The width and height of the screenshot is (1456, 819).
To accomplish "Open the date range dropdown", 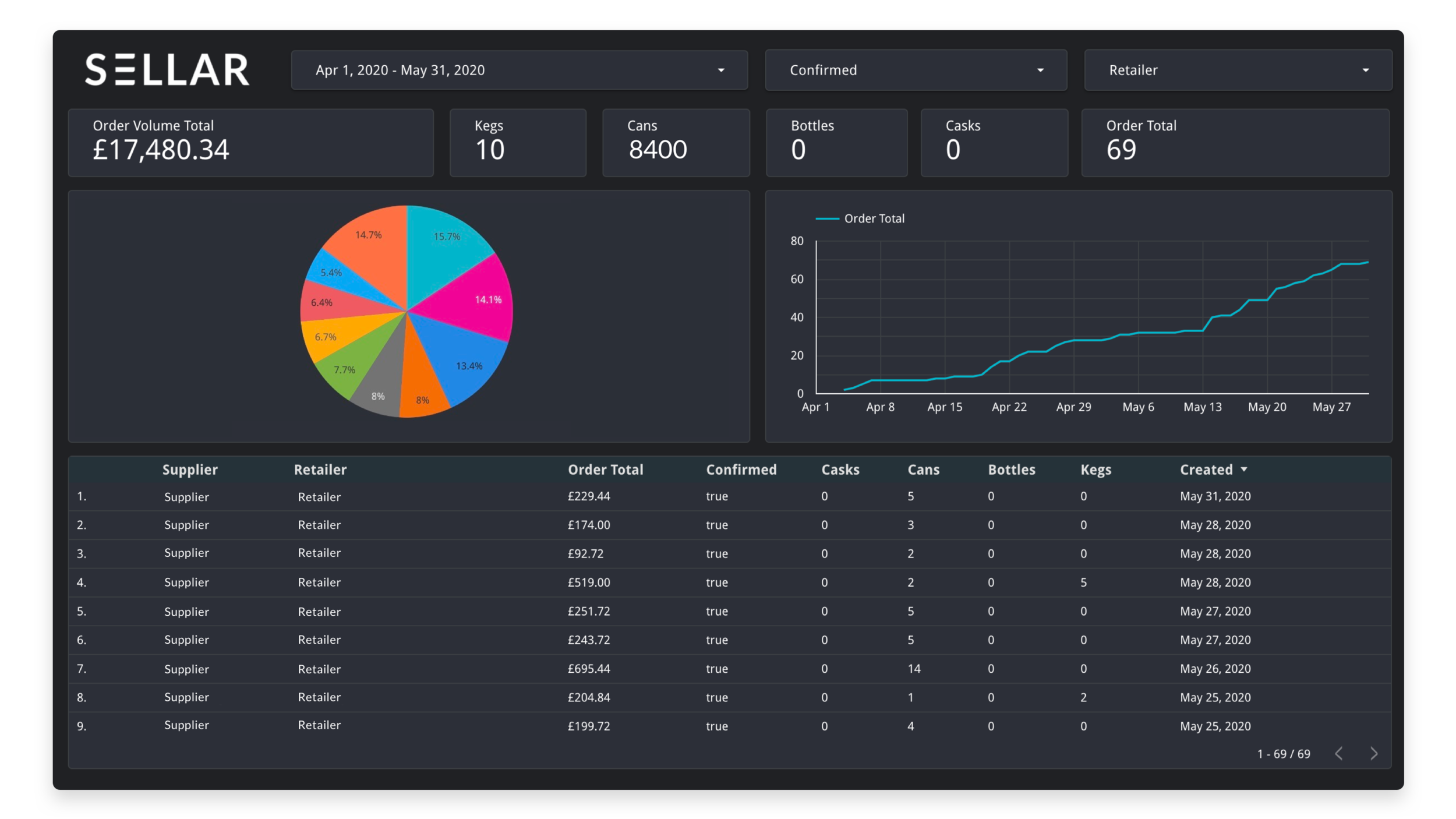I will point(519,70).
